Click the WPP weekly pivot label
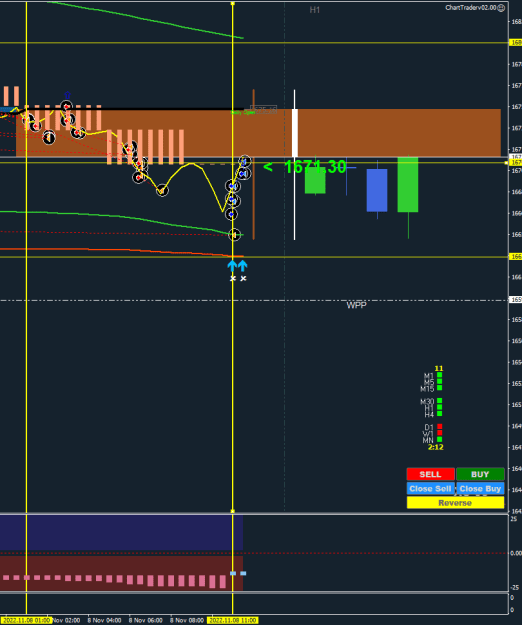The image size is (522, 625). click(356, 305)
